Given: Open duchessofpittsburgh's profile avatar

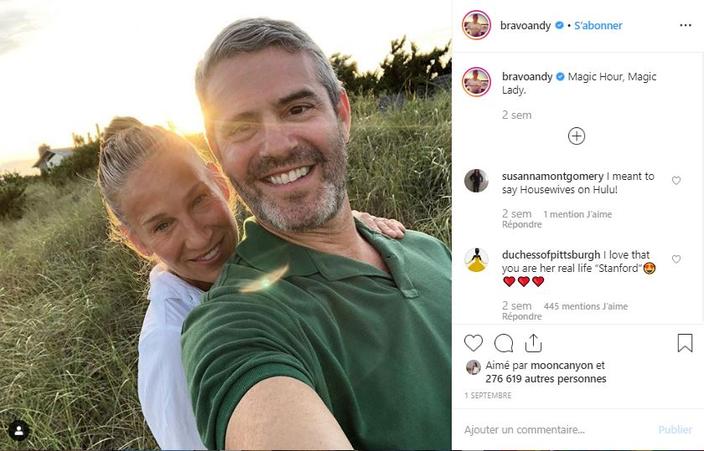Looking at the screenshot, I should (x=477, y=260).
